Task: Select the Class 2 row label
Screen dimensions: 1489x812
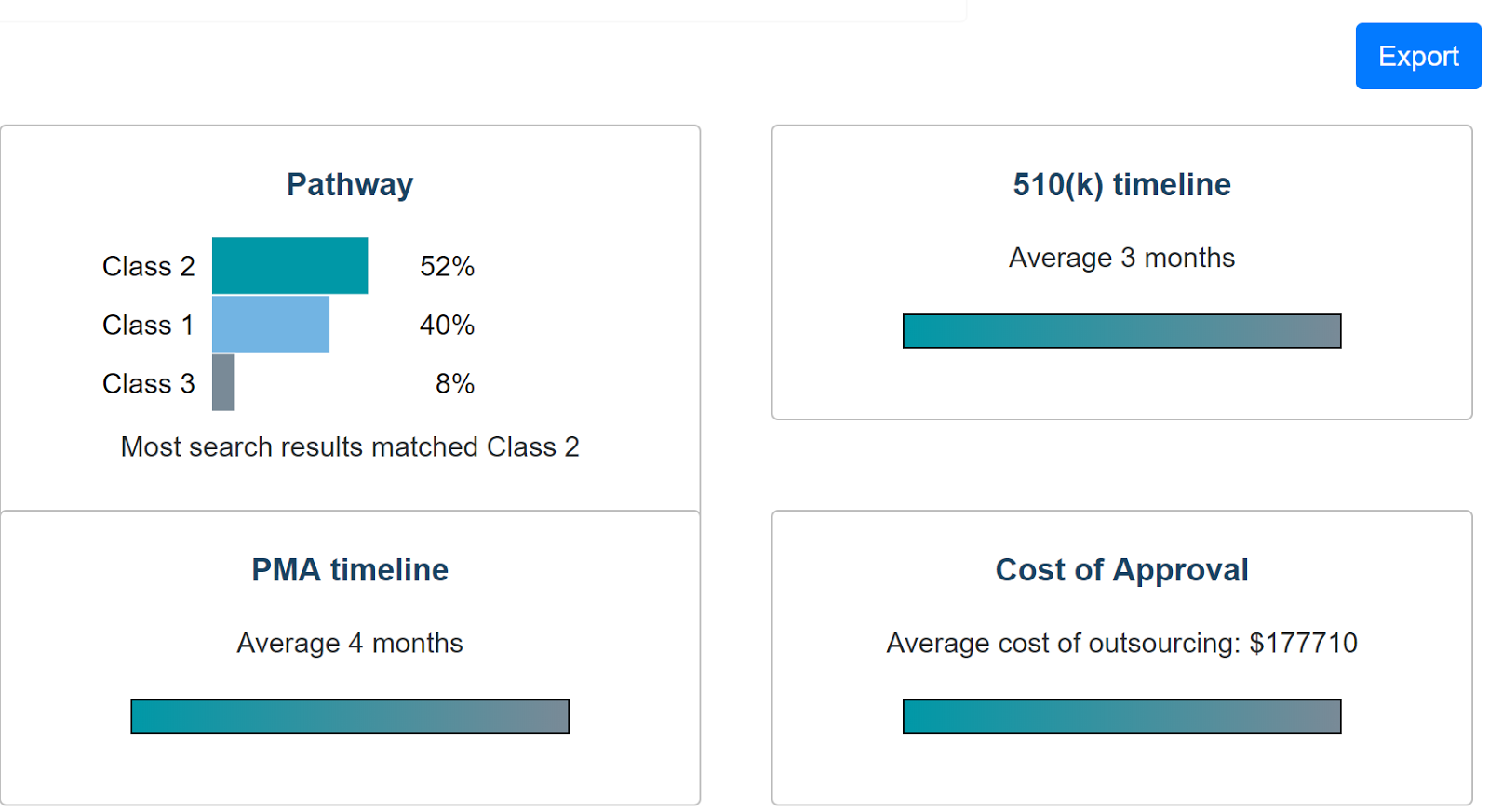Action: [148, 267]
